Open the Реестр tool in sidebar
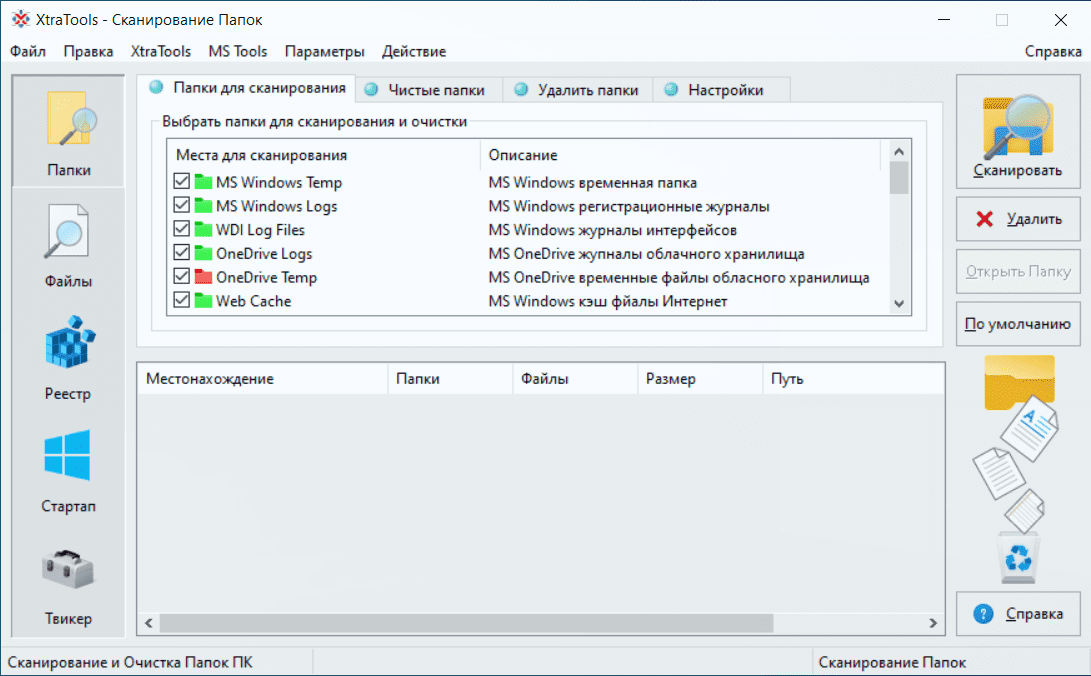This screenshot has height=676, width=1091. pos(68,358)
